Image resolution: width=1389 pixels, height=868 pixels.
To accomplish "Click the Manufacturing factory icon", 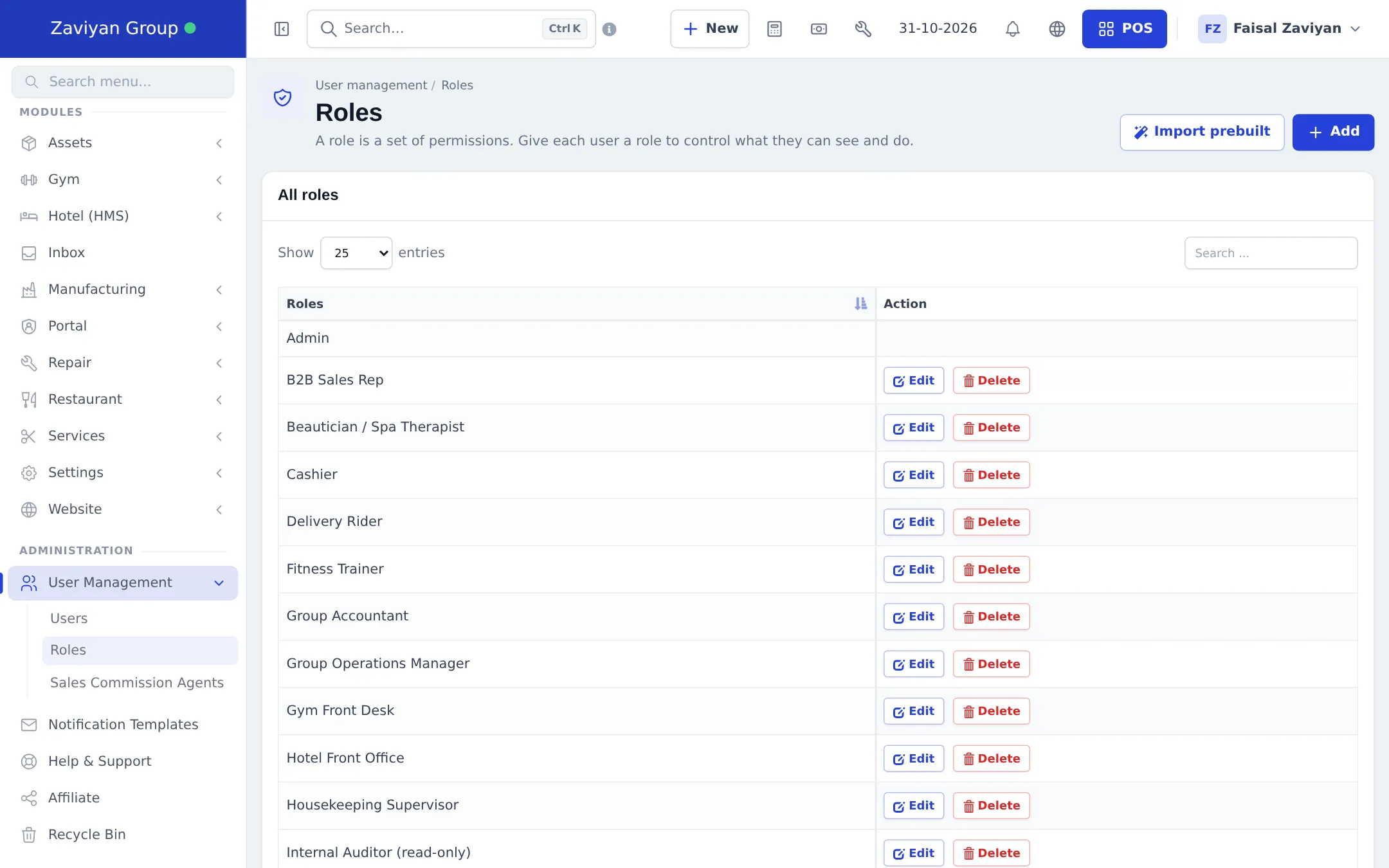I will 29,289.
